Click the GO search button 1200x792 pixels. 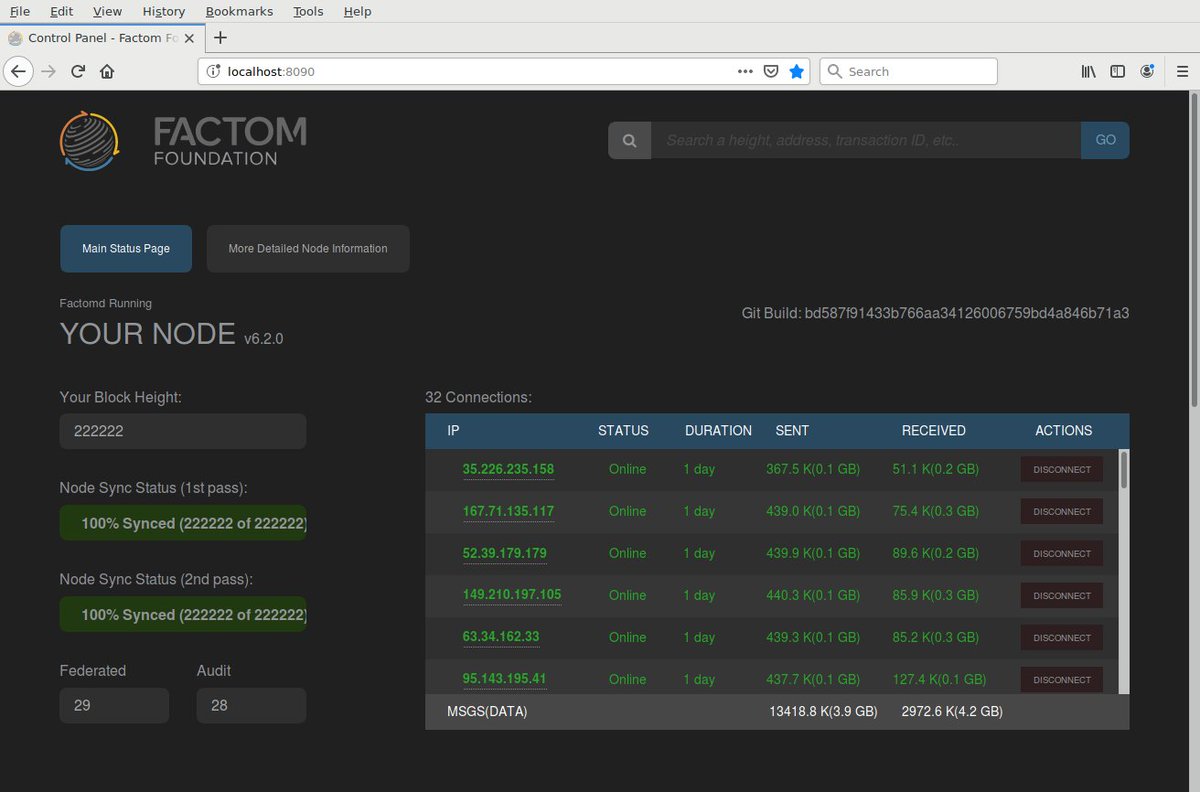pos(1105,140)
